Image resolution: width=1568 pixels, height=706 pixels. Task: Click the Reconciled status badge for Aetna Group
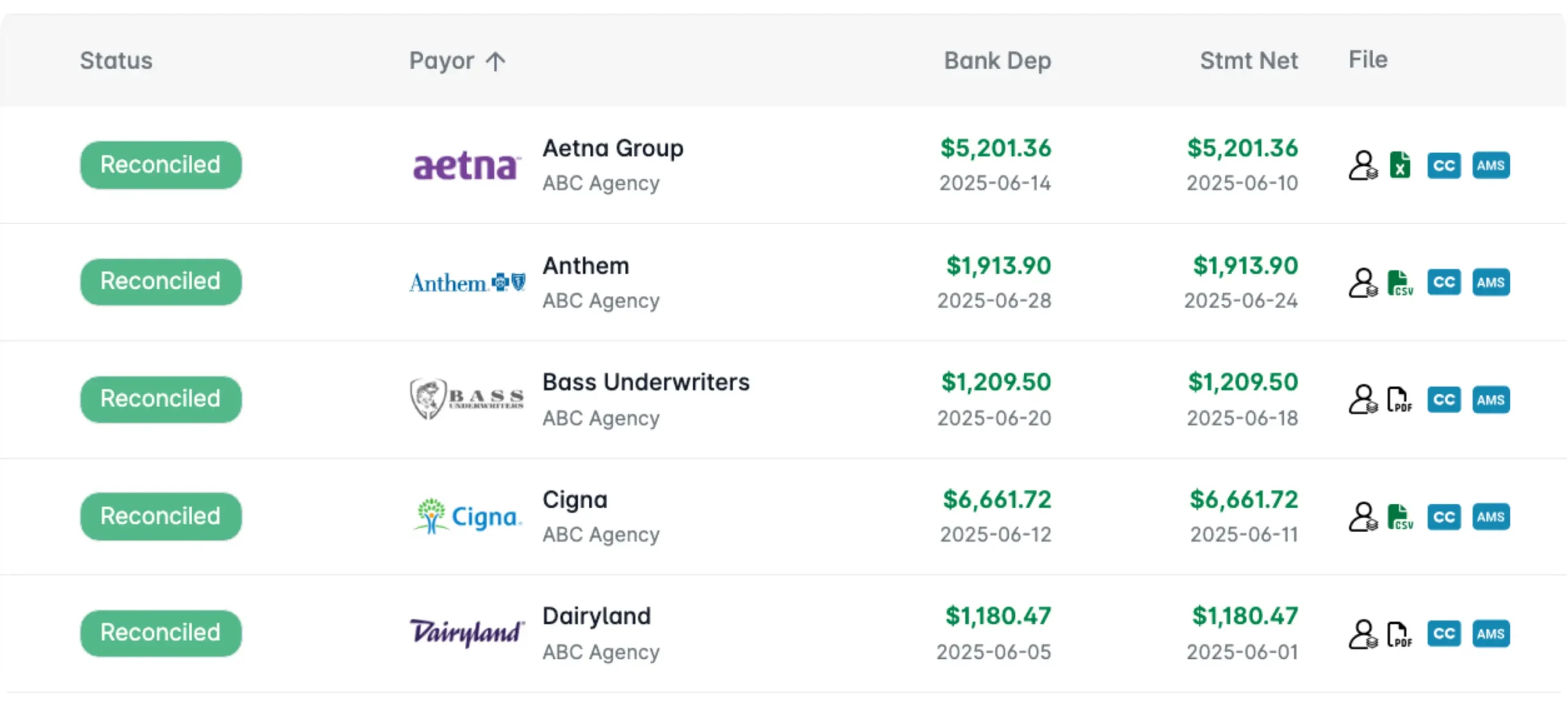coord(160,165)
